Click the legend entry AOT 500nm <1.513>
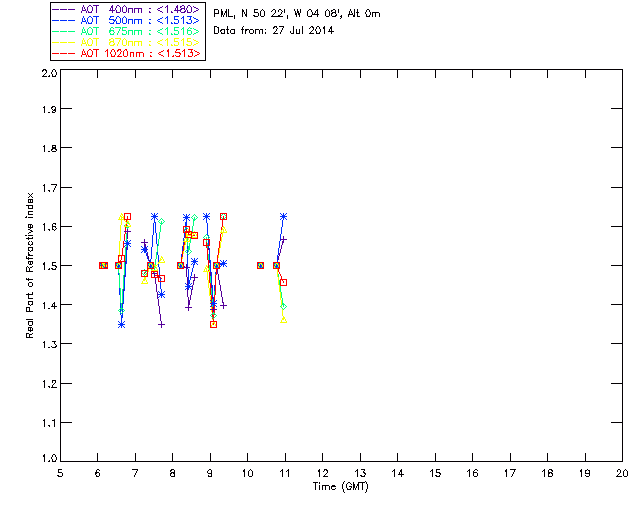This screenshot has width=640, height=512. 127,20
